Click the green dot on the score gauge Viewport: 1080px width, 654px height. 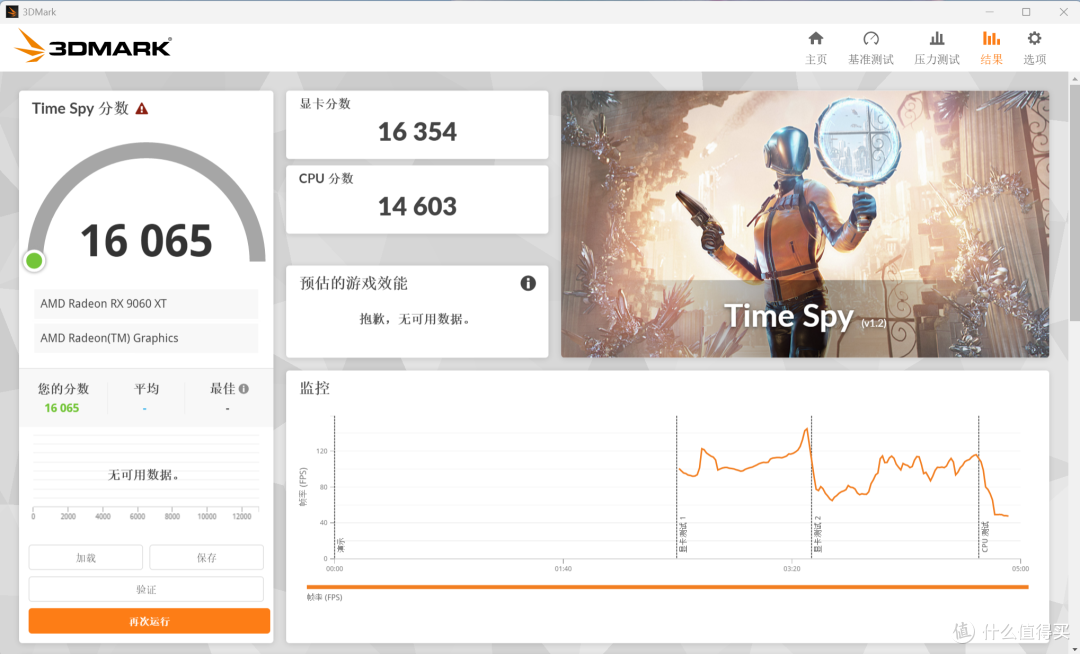pos(34,261)
